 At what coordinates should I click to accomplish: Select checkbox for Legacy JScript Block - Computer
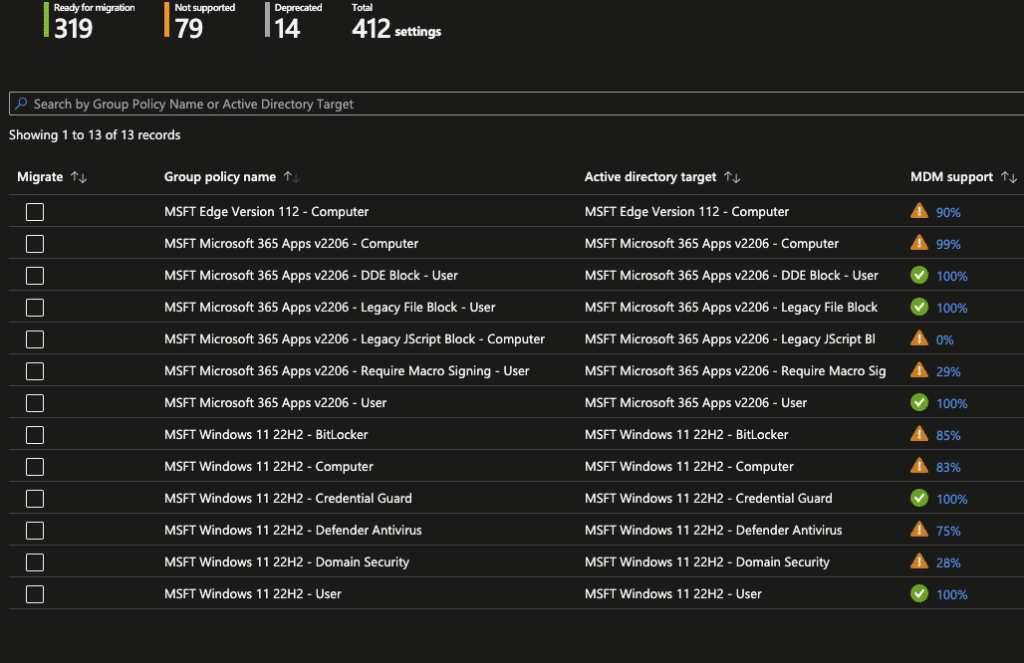pos(35,339)
